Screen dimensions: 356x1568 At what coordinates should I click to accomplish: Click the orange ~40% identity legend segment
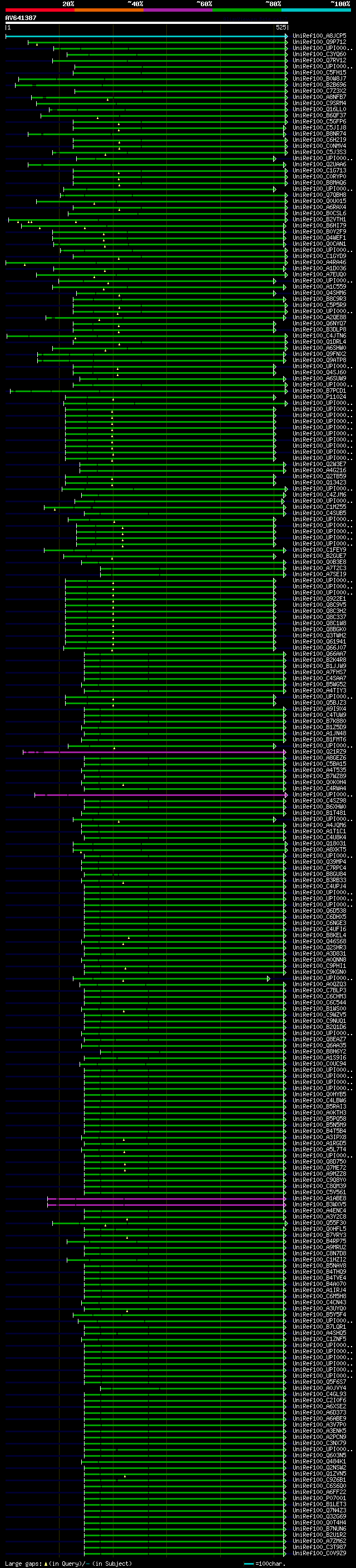[109, 10]
